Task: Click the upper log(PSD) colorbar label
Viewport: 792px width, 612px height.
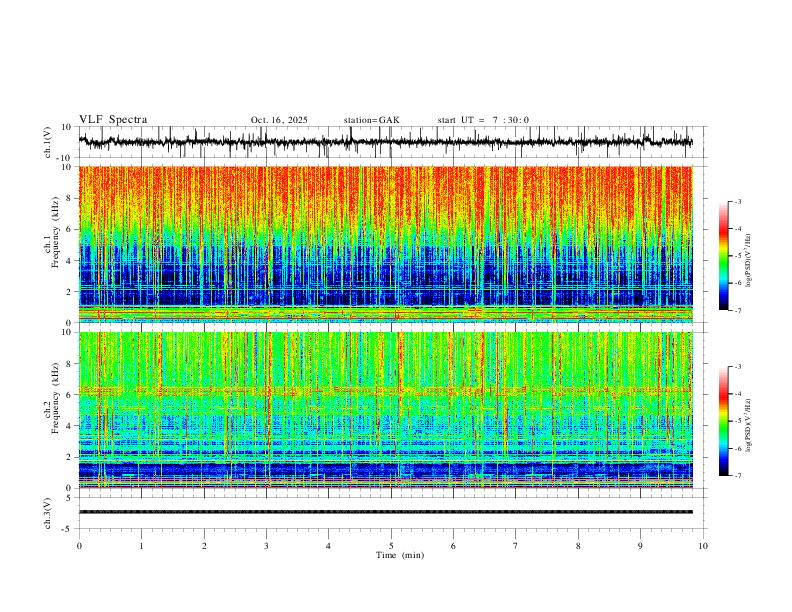Action: pyautogui.click(x=749, y=261)
